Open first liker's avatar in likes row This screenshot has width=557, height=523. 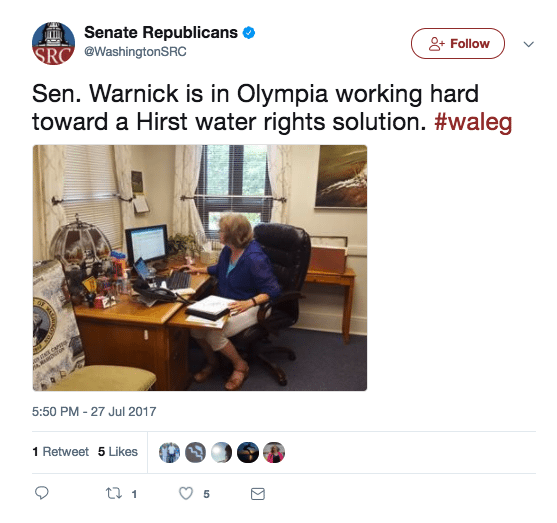pyautogui.click(x=169, y=453)
